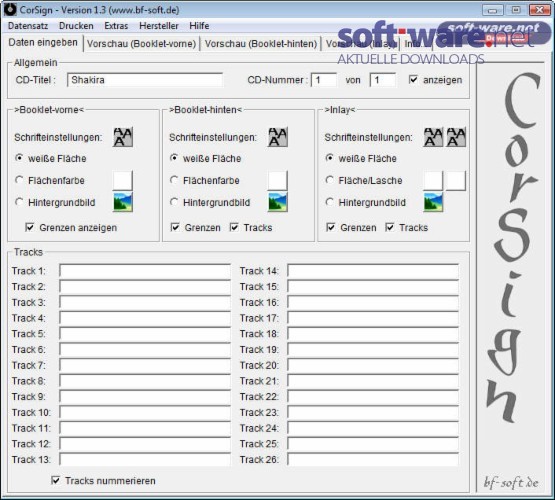Choose background image for Booklet-hinten
This screenshot has height=500, width=555.
278,202
